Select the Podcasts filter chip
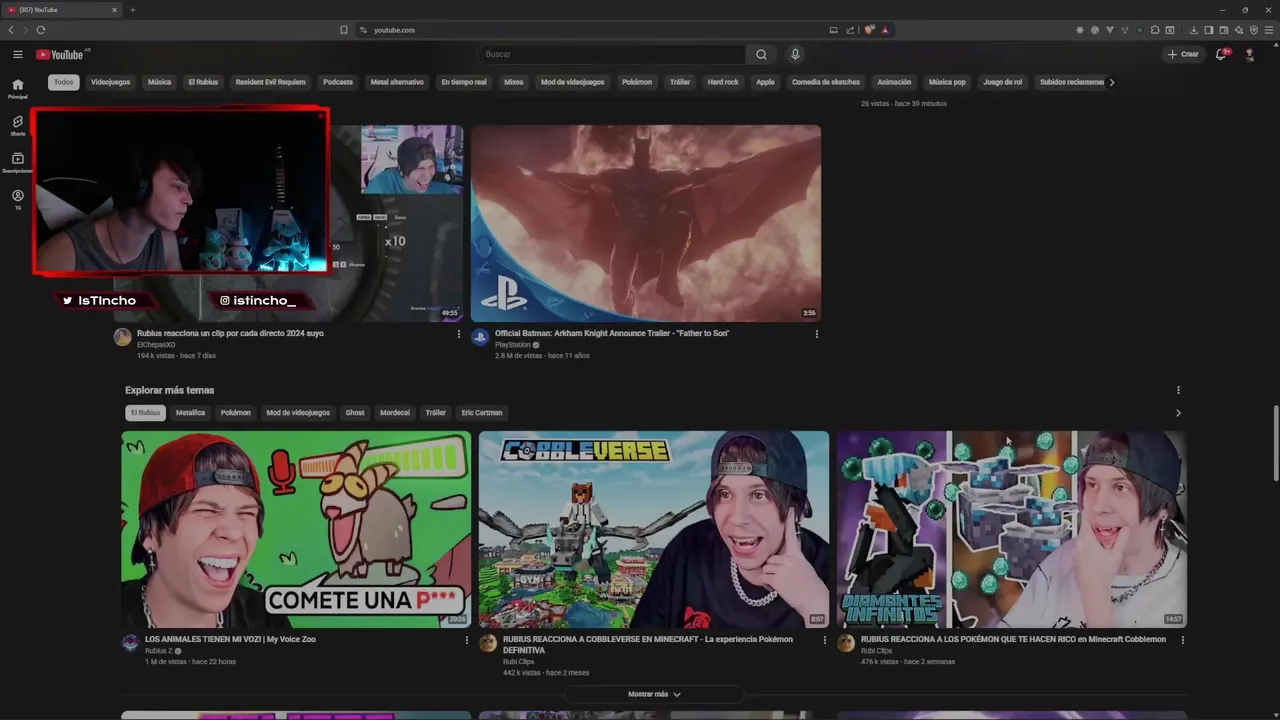This screenshot has width=1280, height=720. 338,82
